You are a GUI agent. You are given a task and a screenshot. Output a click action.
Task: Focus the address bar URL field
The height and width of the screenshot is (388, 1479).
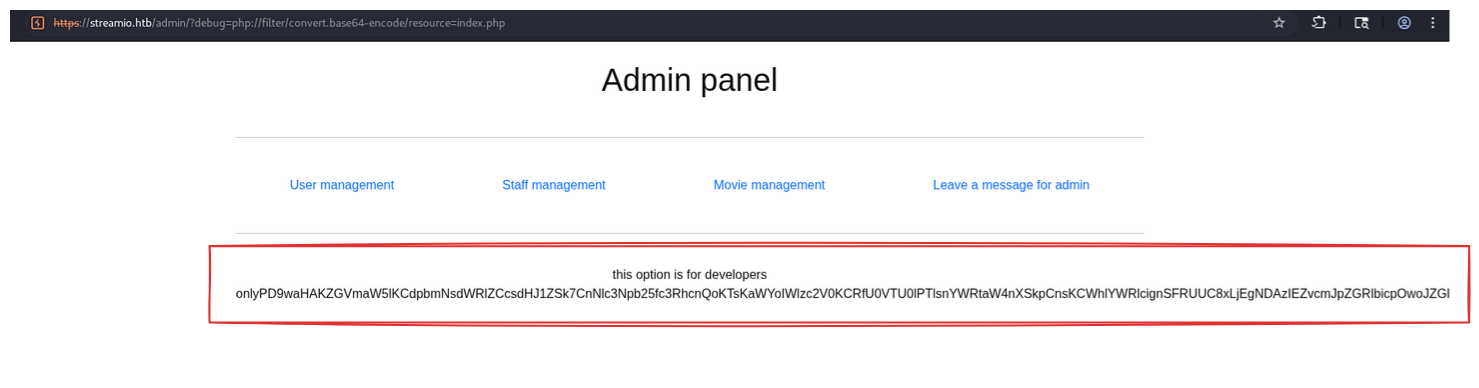[650, 23]
